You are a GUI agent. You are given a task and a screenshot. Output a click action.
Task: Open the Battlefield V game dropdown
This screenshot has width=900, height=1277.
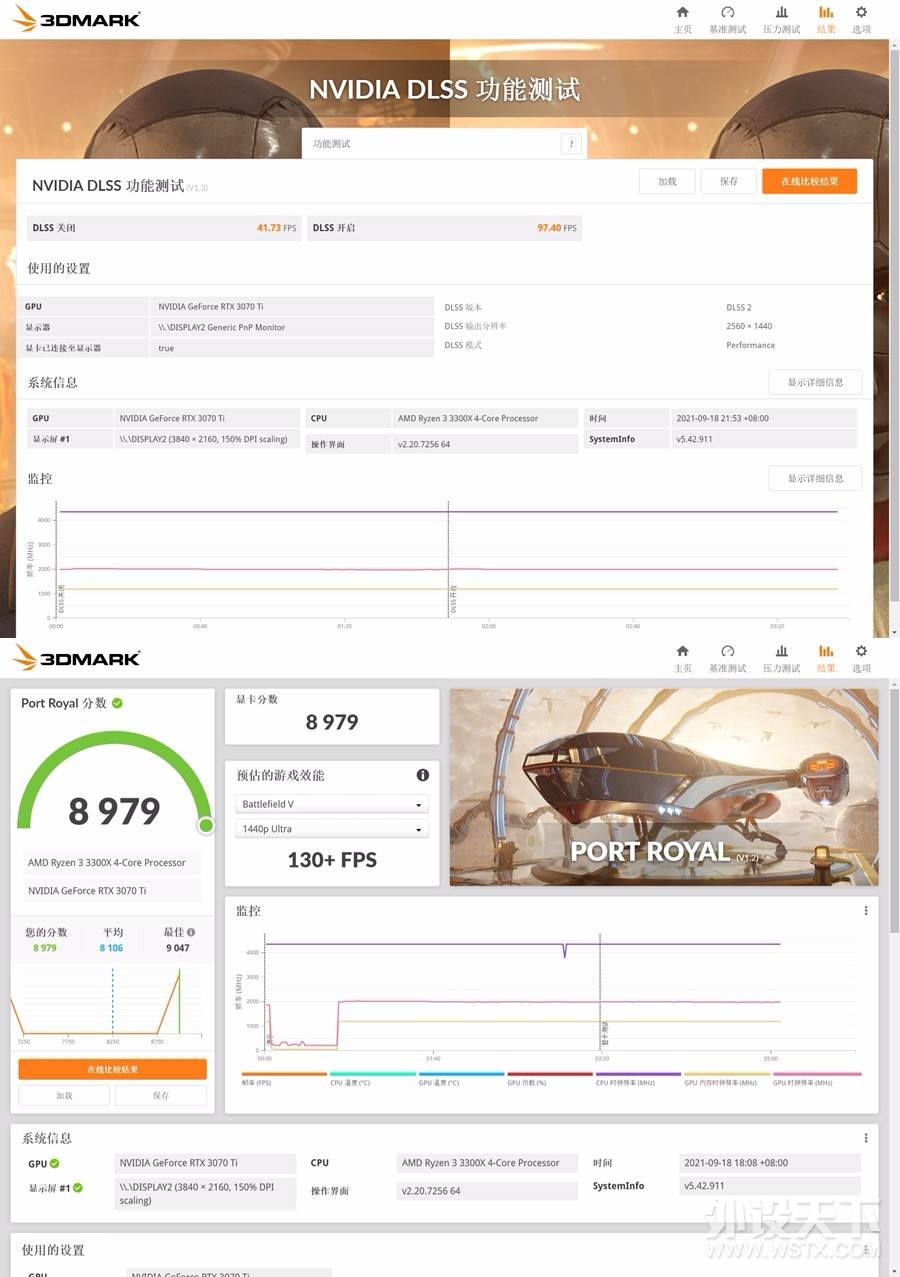[332, 804]
